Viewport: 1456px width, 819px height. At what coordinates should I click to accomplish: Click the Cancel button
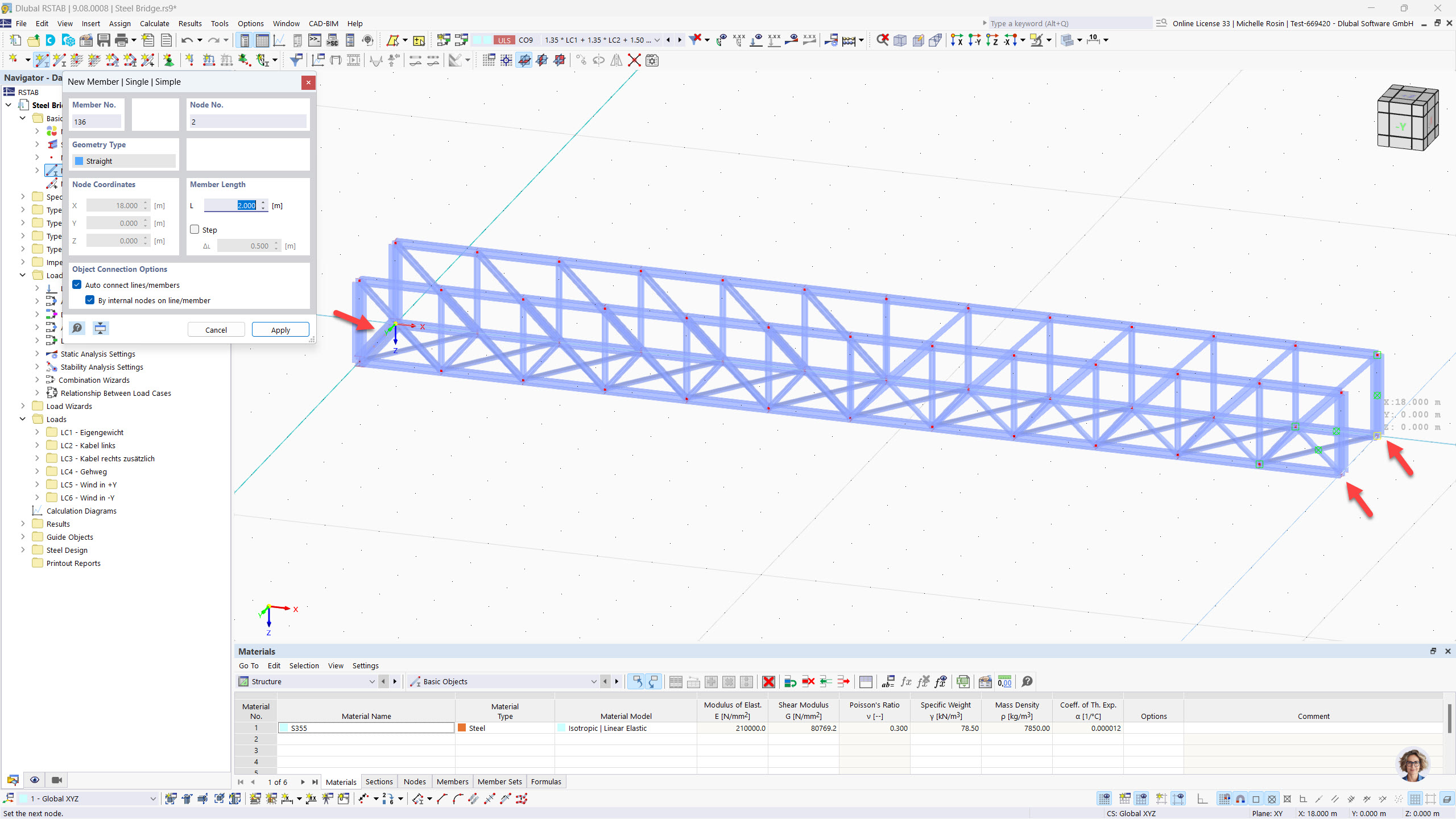tap(216, 330)
